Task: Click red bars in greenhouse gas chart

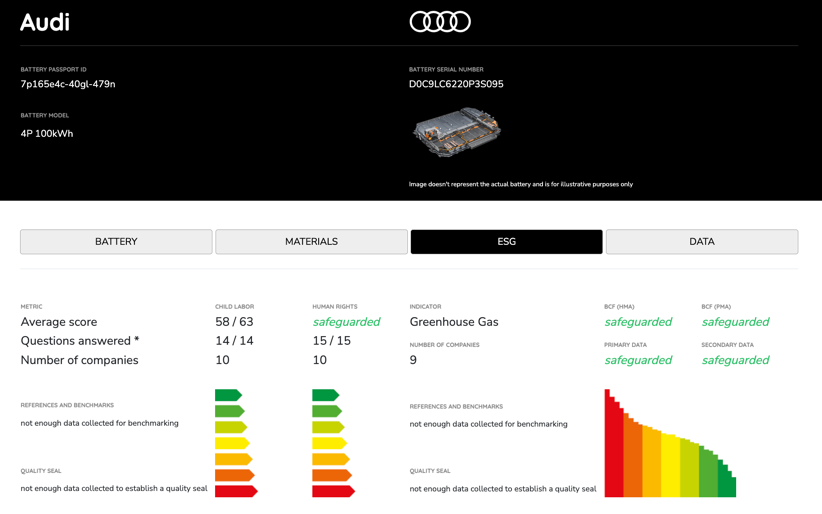Action: pos(613,450)
